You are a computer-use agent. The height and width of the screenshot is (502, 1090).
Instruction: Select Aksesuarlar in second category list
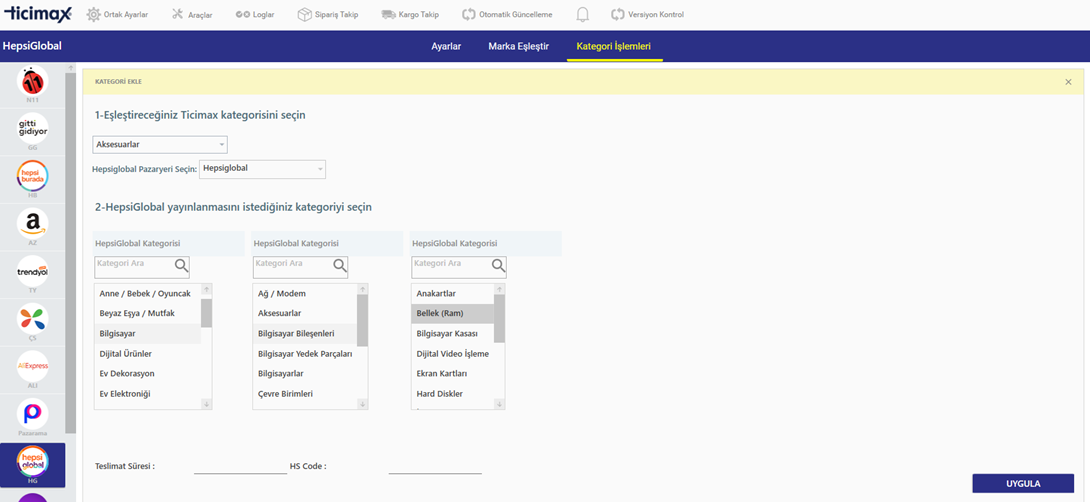pos(305,314)
